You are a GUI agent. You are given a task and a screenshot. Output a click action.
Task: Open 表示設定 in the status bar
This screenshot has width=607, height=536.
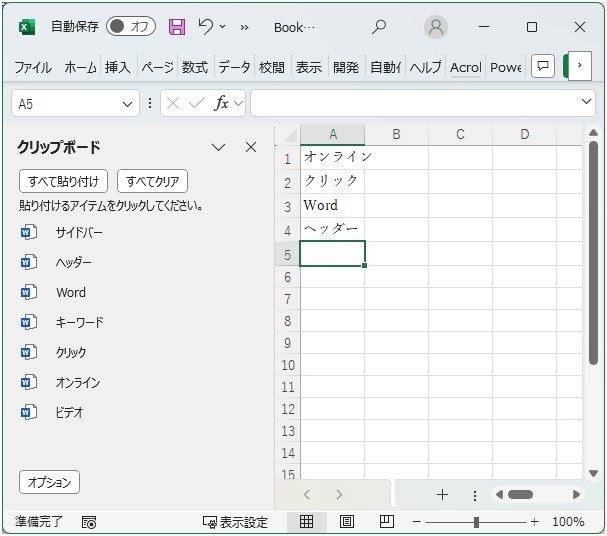235,522
